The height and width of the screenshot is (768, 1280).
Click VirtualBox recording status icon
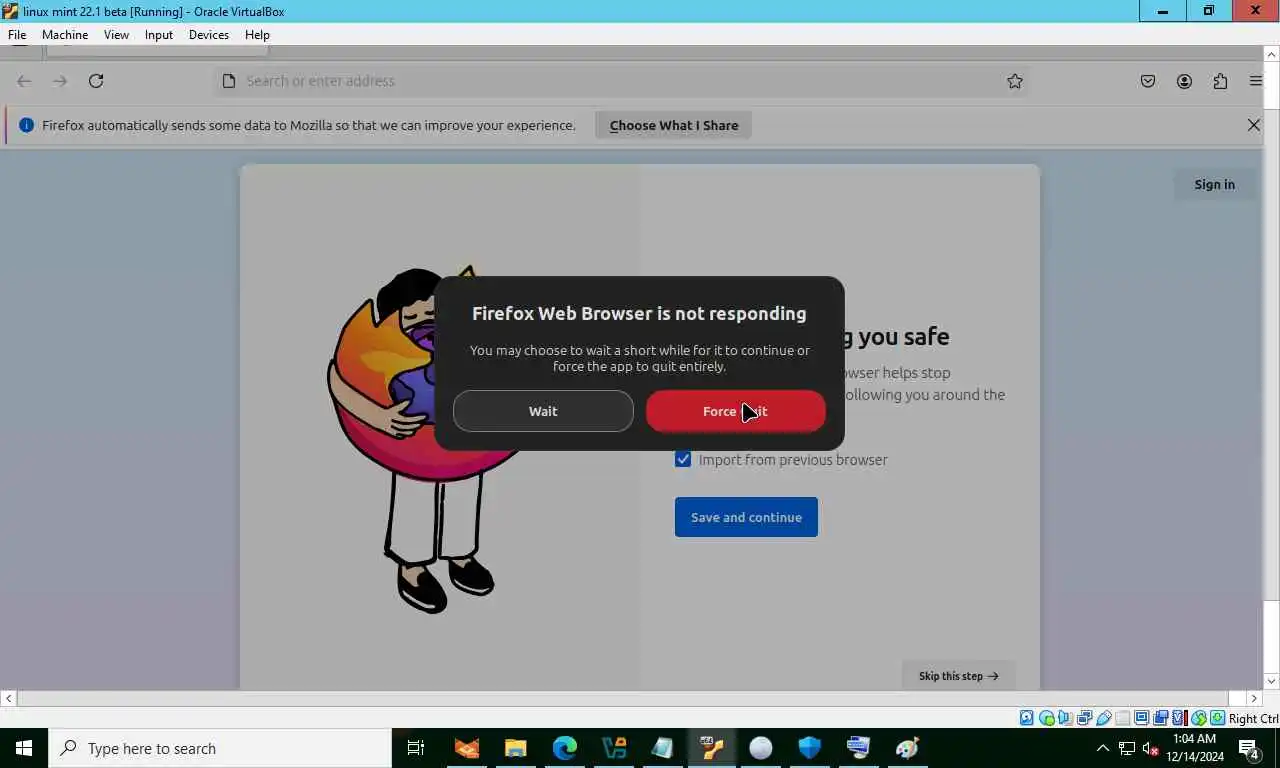click(x=1161, y=718)
